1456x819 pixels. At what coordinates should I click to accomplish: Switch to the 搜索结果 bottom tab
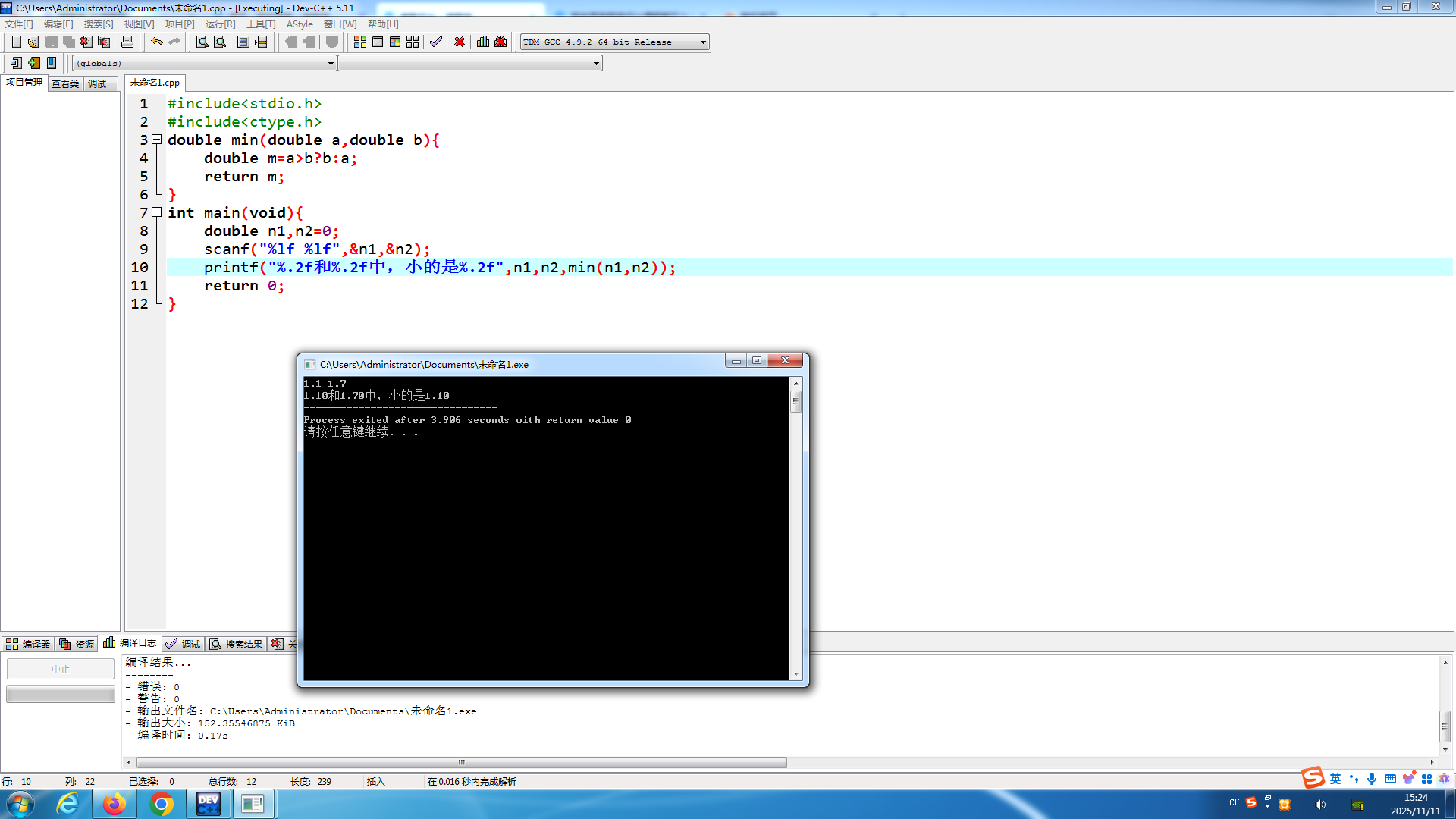(237, 644)
